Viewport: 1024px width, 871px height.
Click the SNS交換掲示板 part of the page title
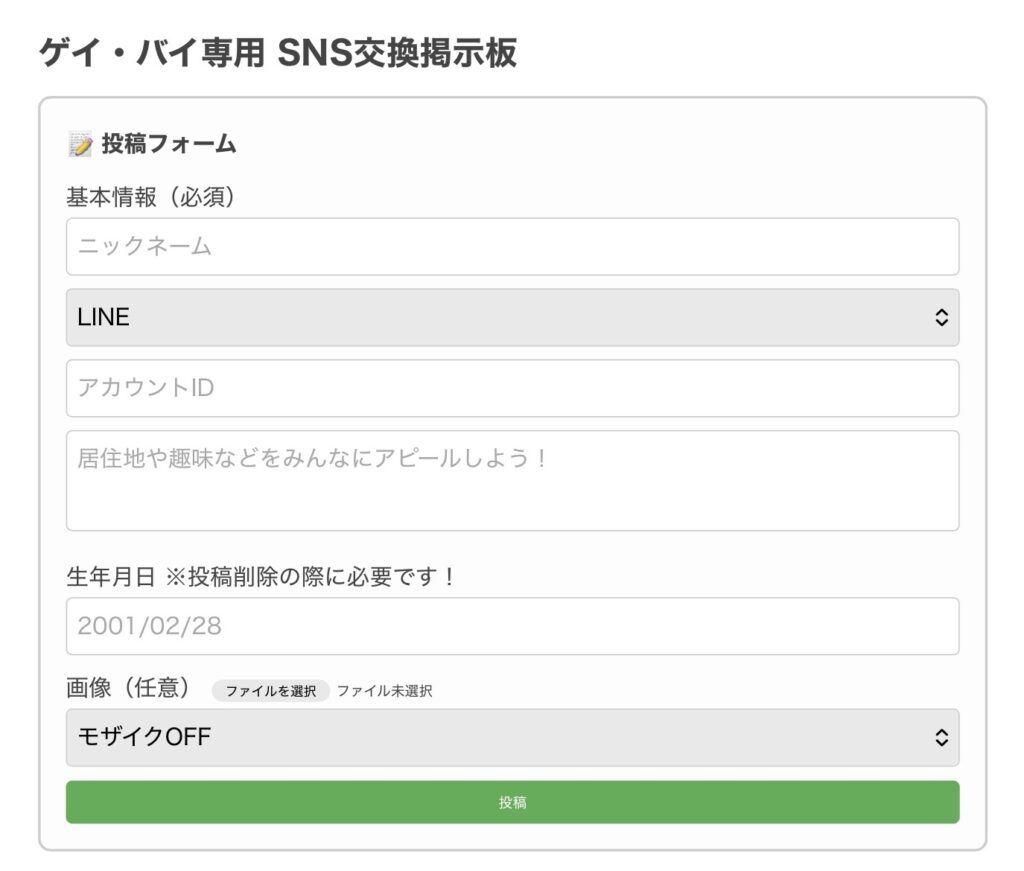pos(397,52)
